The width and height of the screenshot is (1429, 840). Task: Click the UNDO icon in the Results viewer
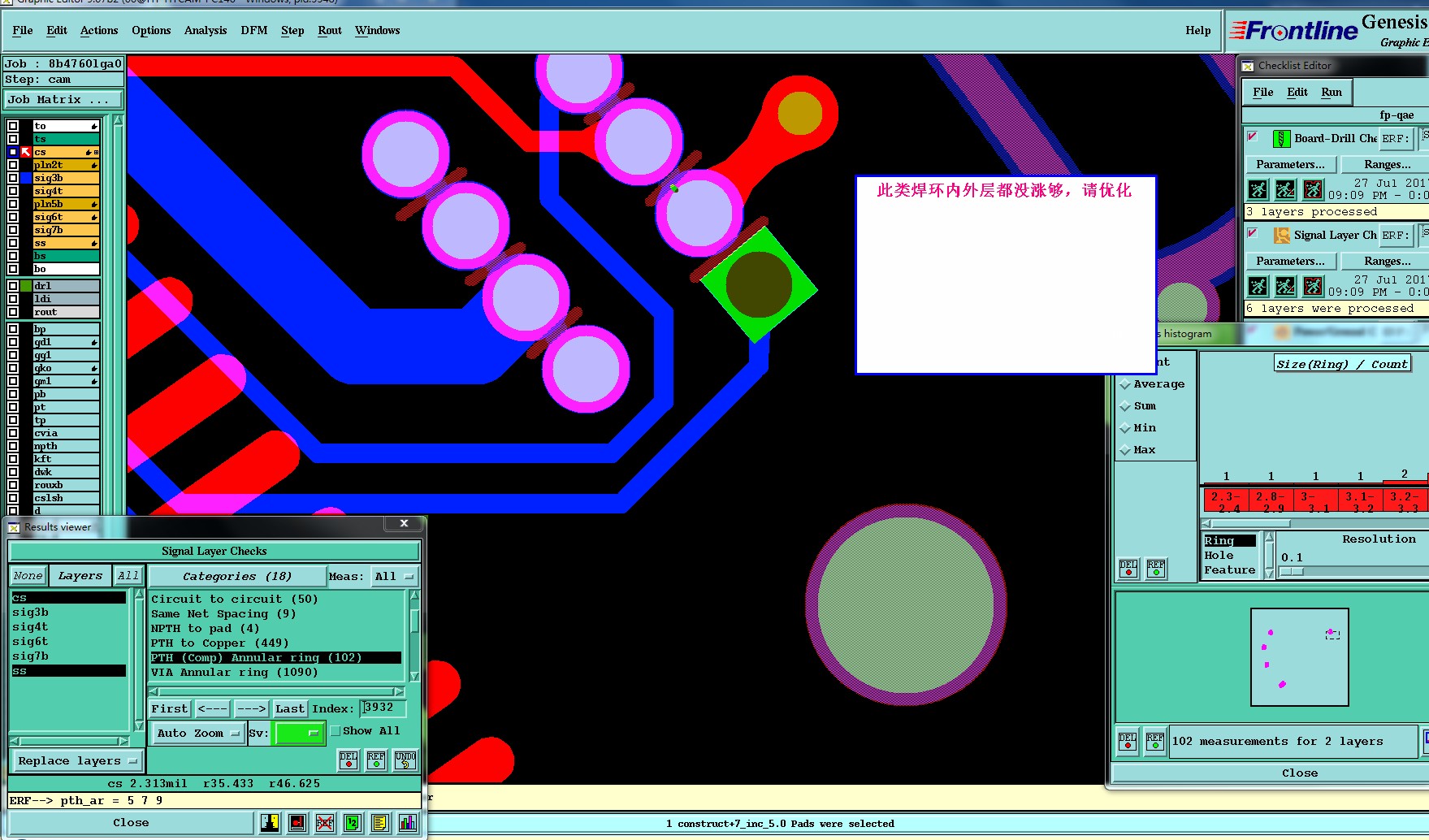point(405,760)
